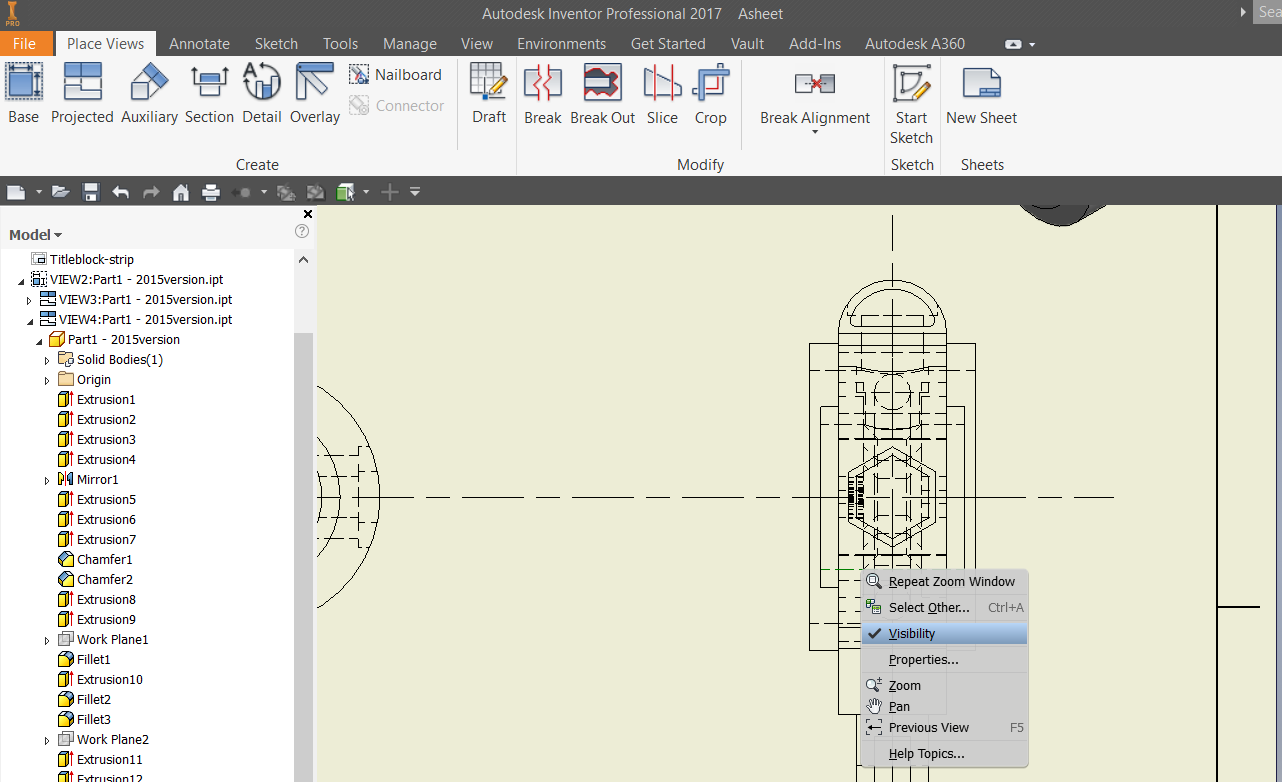This screenshot has width=1282, height=782.
Task: Click the Home house icon
Action: 181,192
